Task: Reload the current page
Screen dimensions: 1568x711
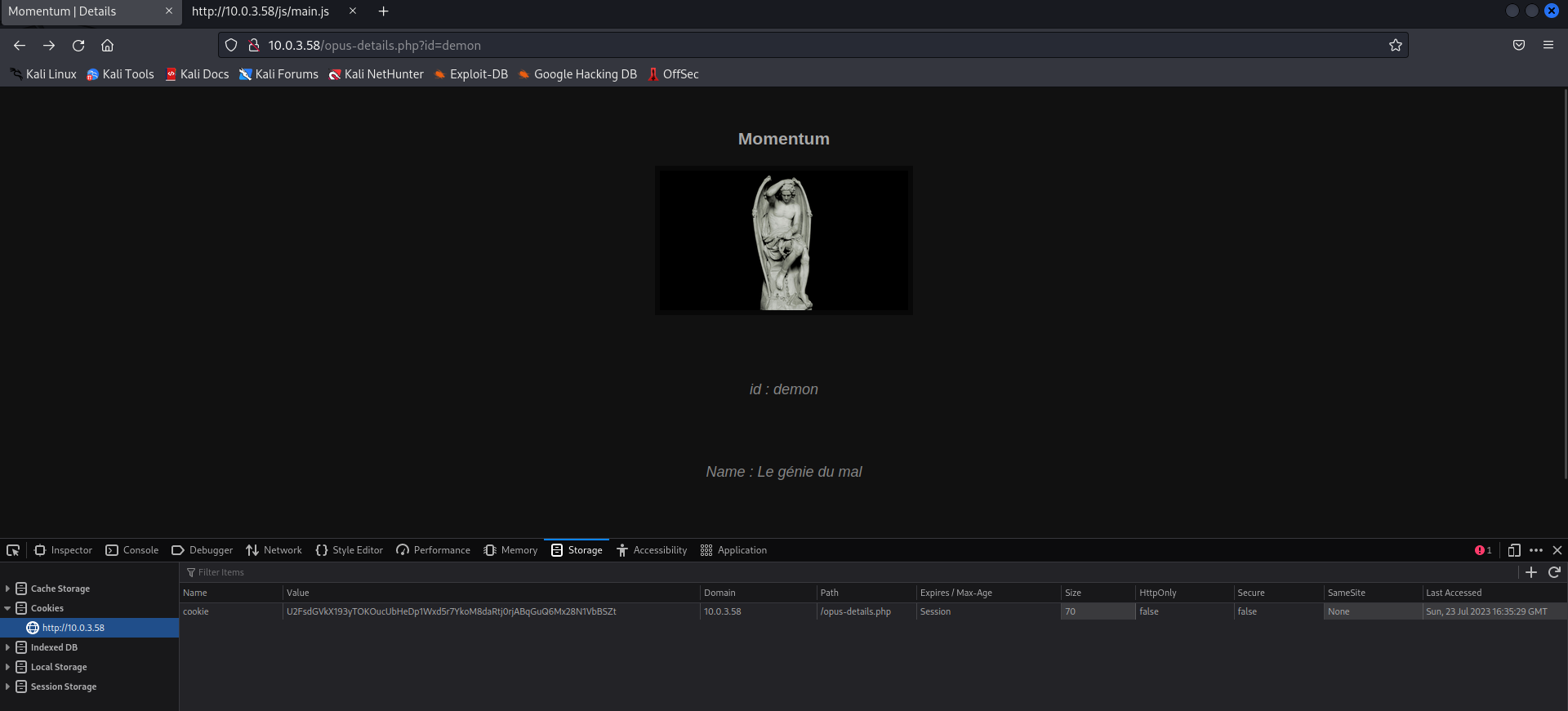Action: (78, 46)
